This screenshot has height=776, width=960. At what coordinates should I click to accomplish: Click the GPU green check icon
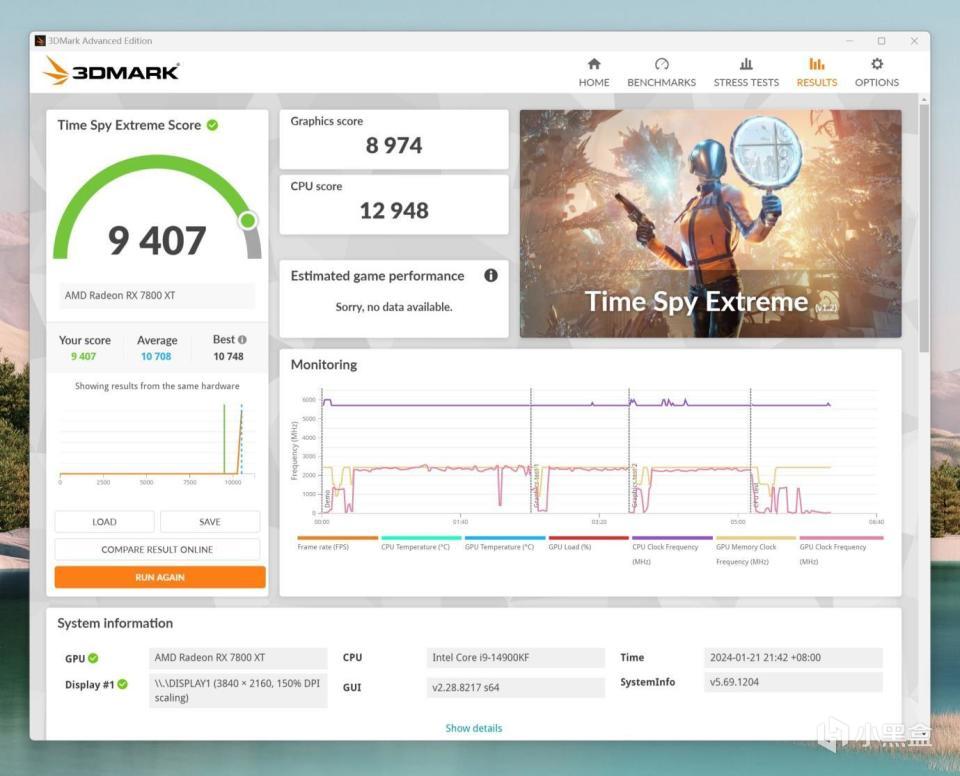tap(93, 658)
